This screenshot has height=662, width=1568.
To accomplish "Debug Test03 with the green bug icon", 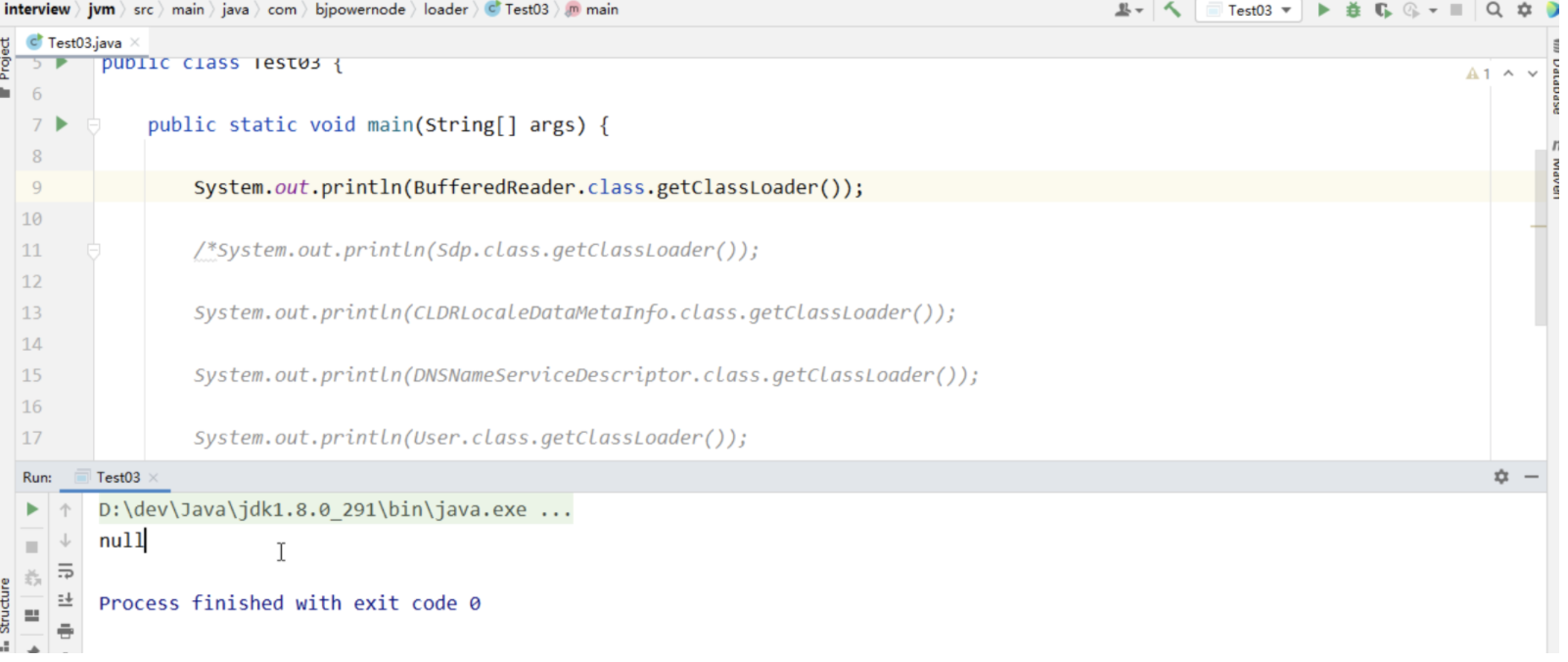I will [1353, 10].
